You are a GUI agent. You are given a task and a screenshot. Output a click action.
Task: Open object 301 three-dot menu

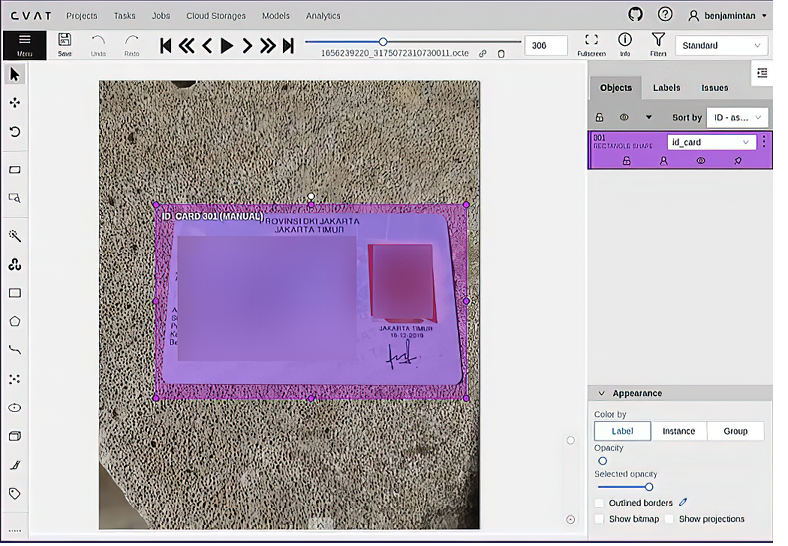(764, 141)
